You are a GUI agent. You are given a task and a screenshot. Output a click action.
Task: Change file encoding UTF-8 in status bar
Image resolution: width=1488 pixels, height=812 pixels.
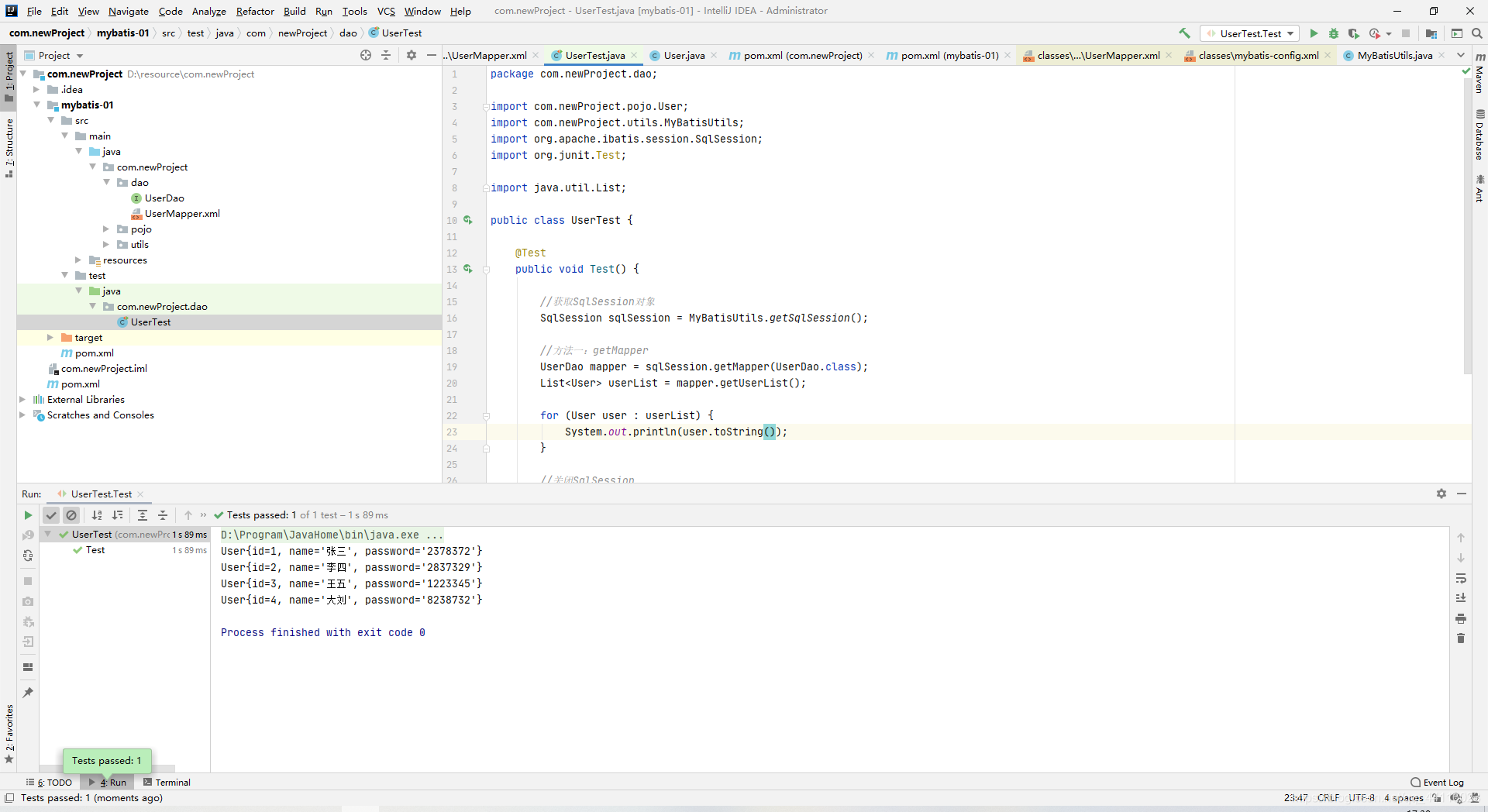point(1362,797)
